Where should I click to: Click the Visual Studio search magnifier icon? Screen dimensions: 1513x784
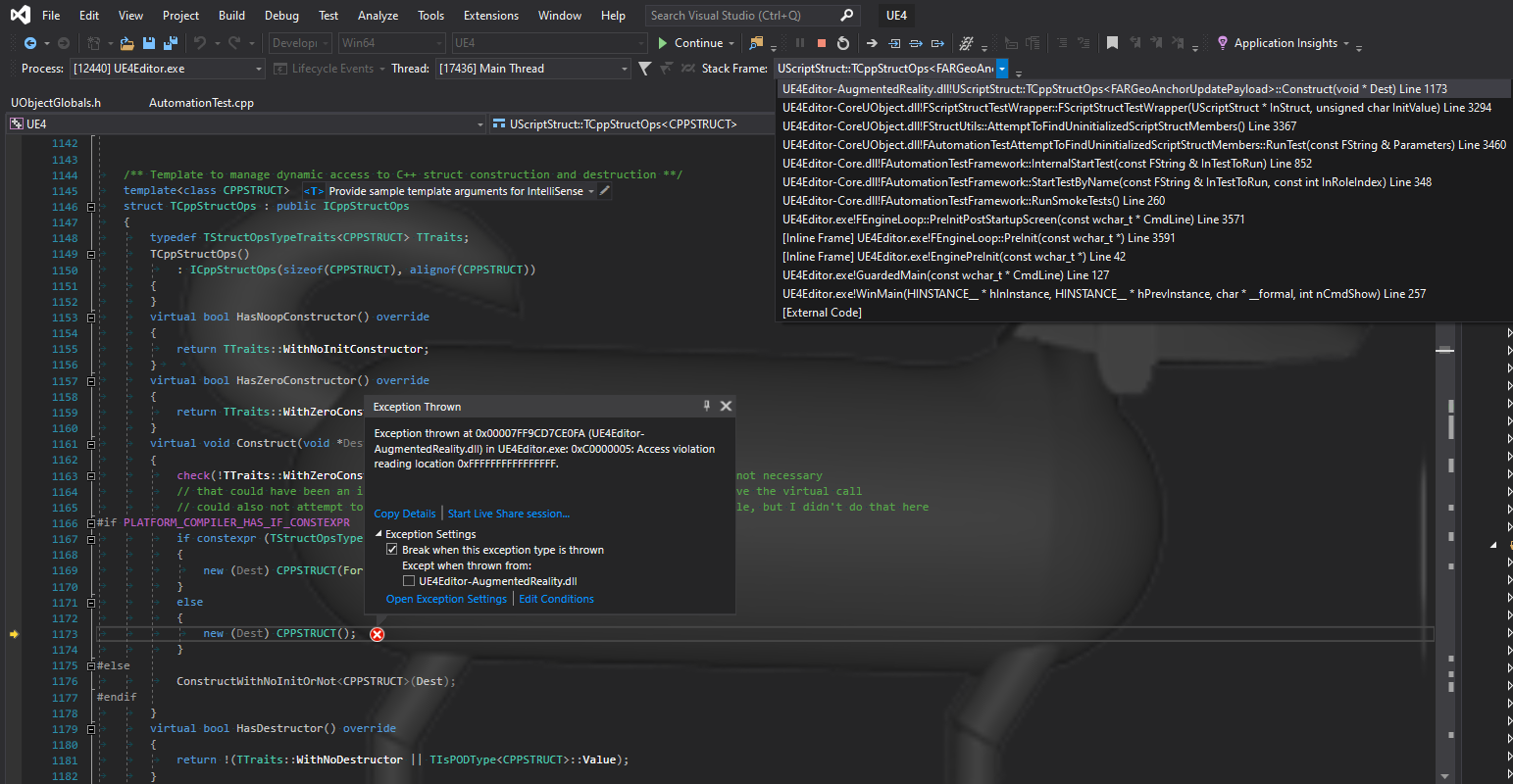847,15
